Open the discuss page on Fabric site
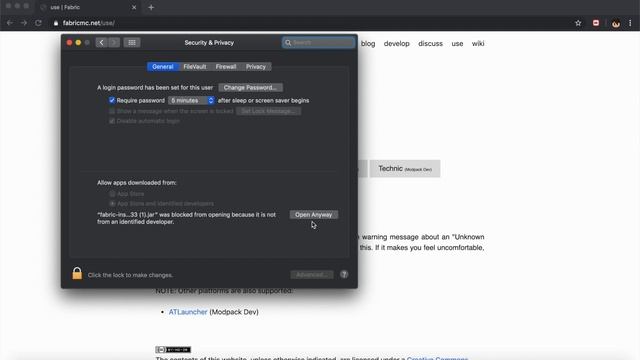Image resolution: width=640 pixels, height=360 pixels. 430,44
